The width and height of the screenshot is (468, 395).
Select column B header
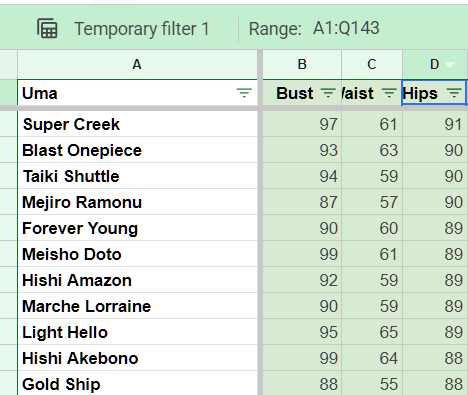pos(302,64)
